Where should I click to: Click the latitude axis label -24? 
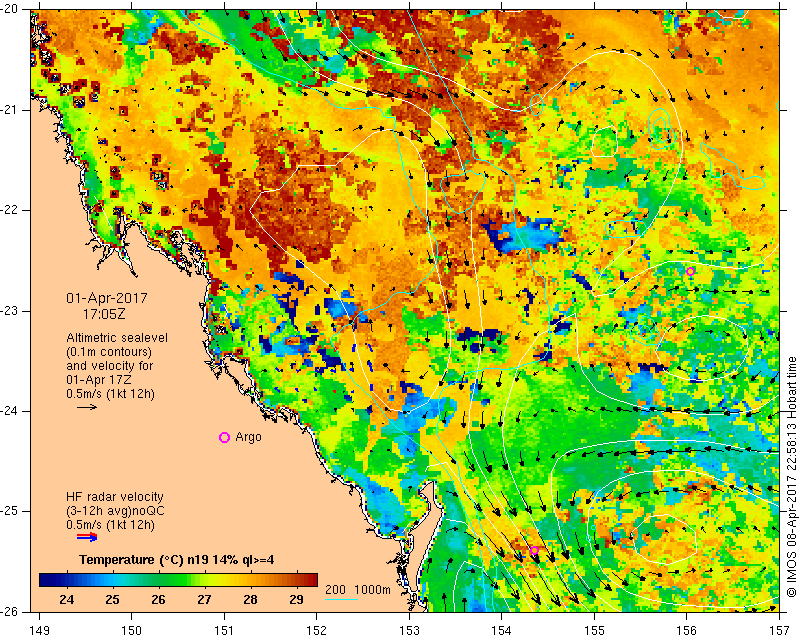point(10,411)
